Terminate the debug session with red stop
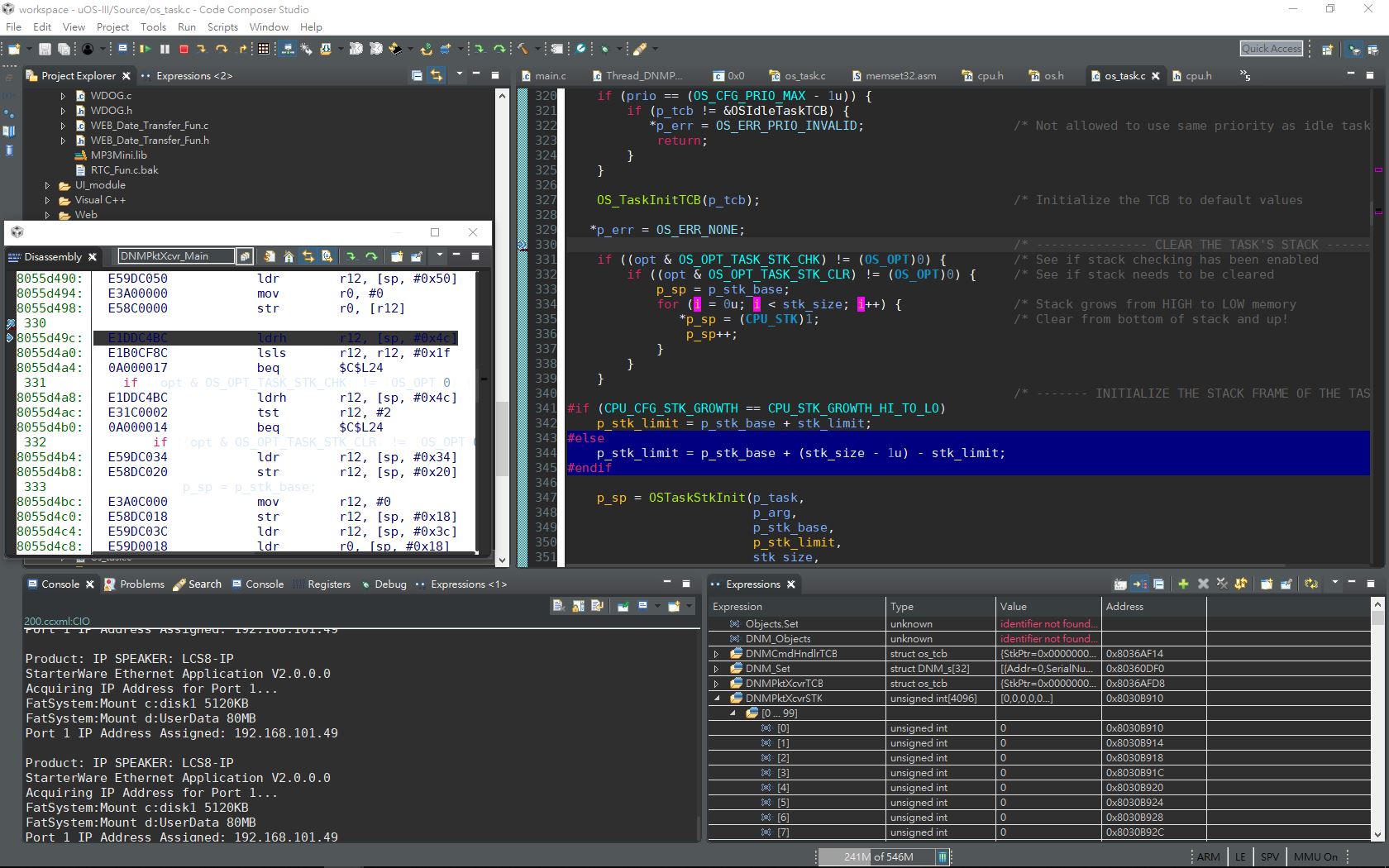Image resolution: width=1389 pixels, height=868 pixels. (x=184, y=50)
